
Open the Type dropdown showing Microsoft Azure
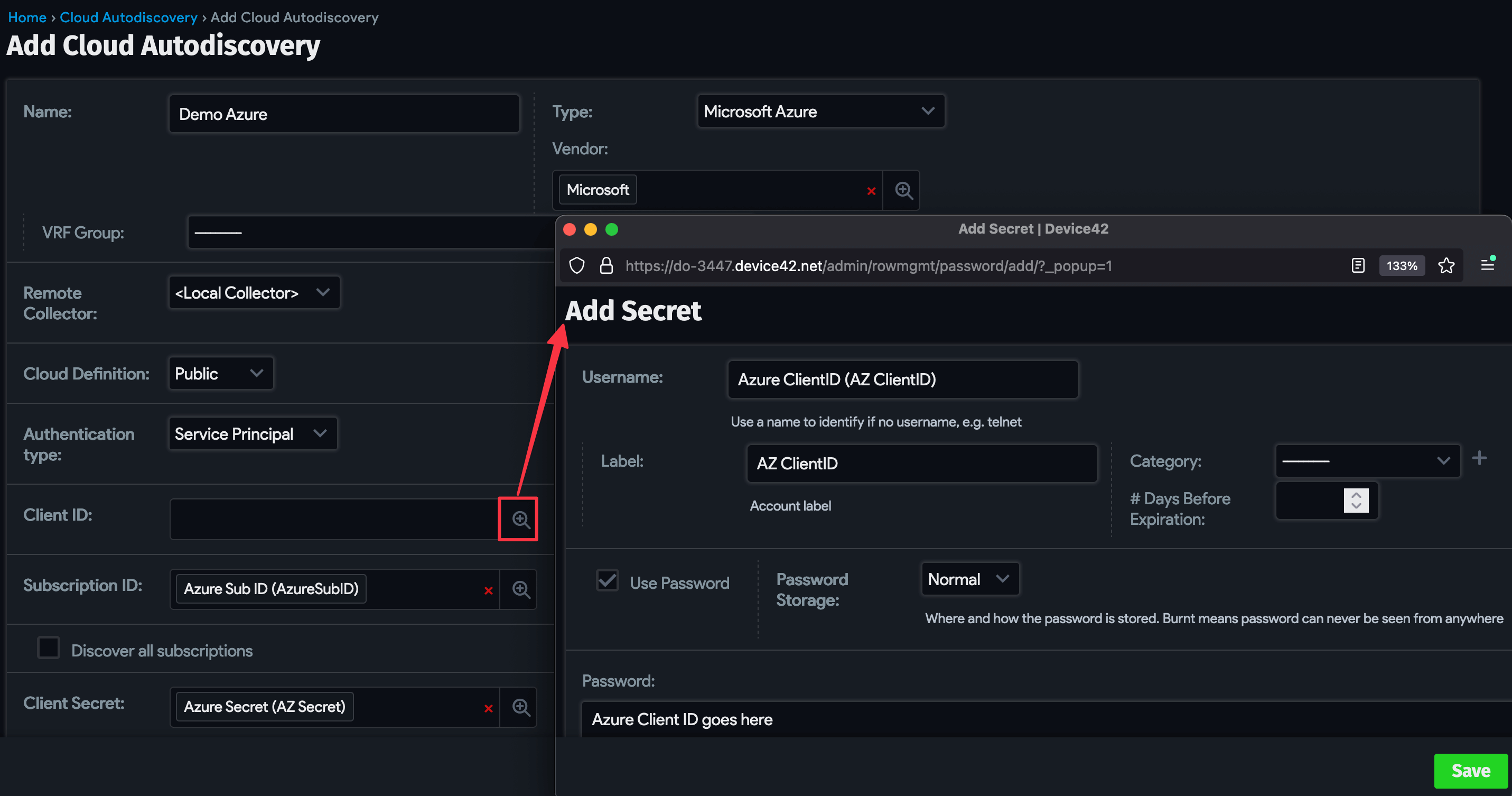[820, 111]
